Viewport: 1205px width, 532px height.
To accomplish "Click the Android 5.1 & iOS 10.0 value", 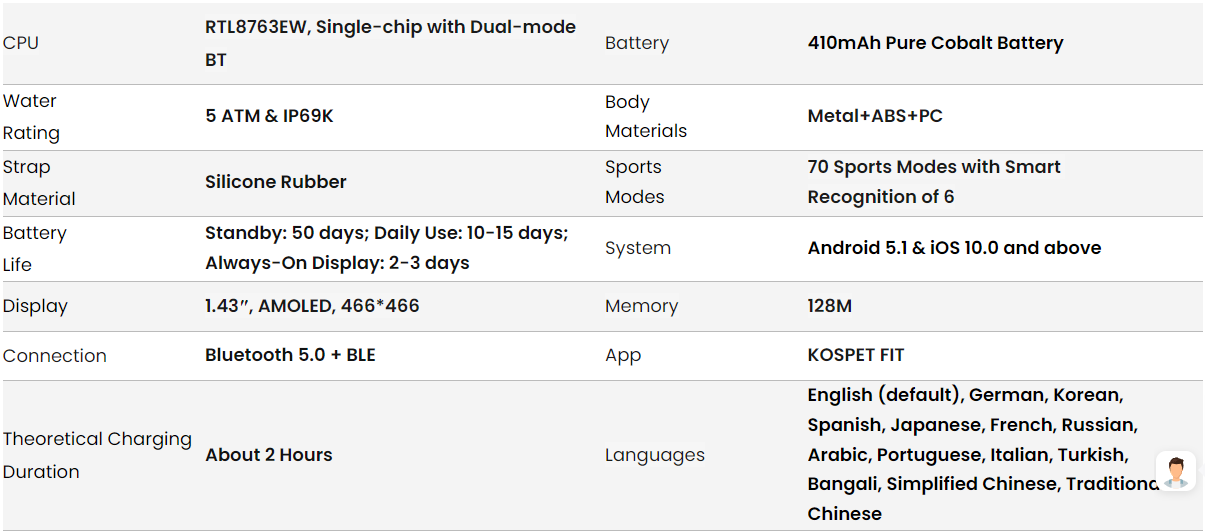I will pos(954,248).
